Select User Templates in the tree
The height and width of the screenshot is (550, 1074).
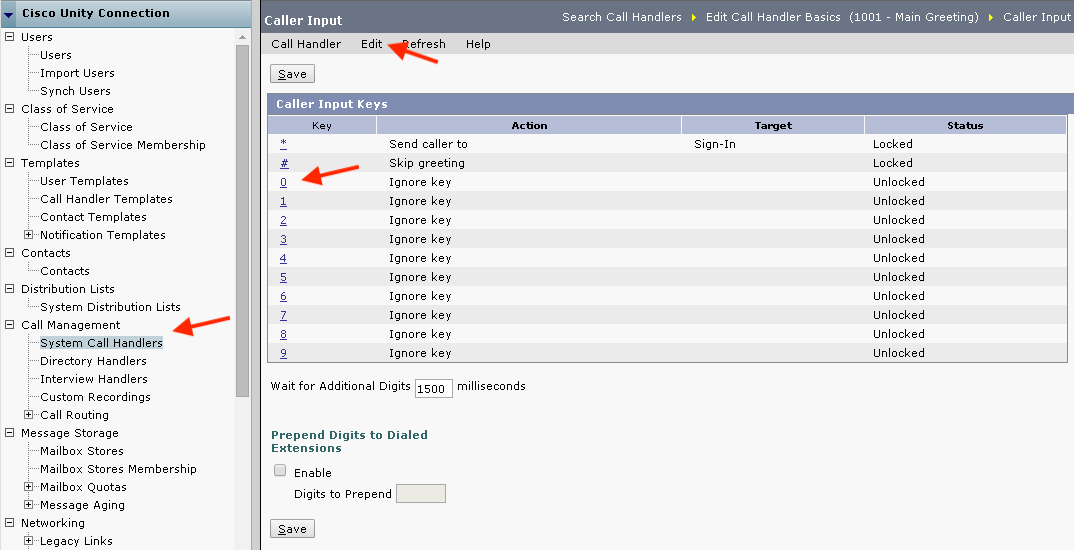(x=84, y=181)
